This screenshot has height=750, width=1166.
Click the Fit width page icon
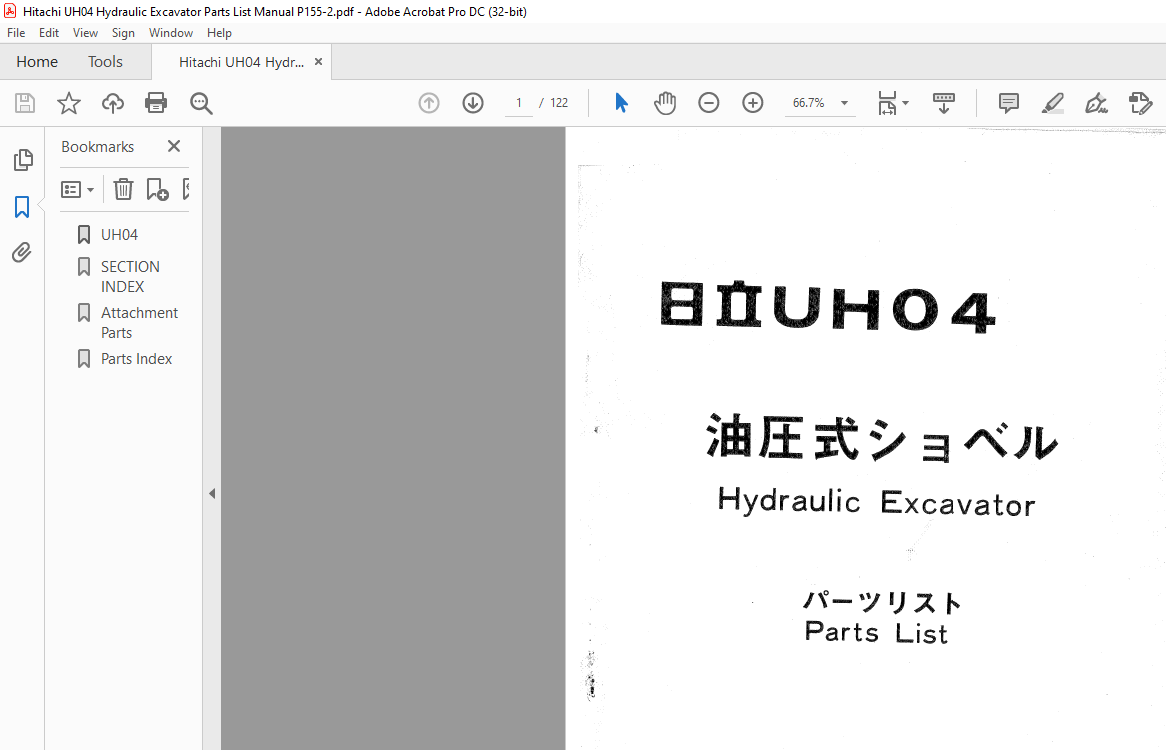[x=887, y=103]
